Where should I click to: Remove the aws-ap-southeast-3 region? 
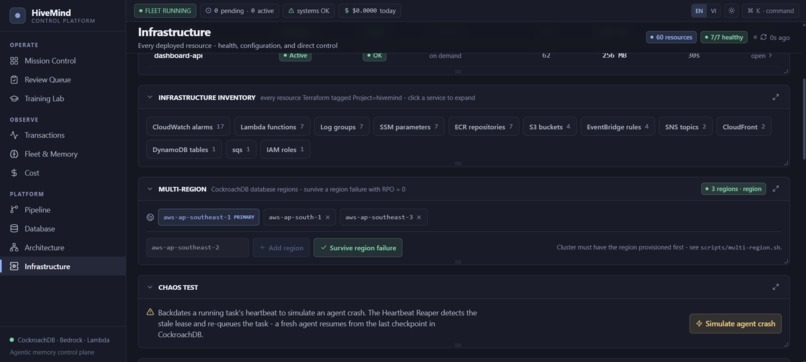pos(419,218)
